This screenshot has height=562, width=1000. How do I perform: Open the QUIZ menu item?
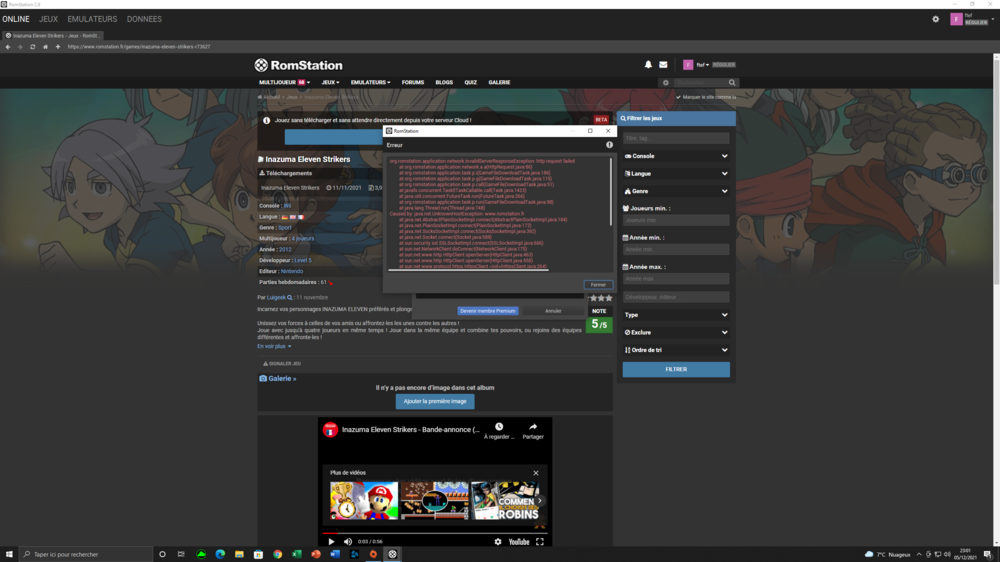(471, 82)
